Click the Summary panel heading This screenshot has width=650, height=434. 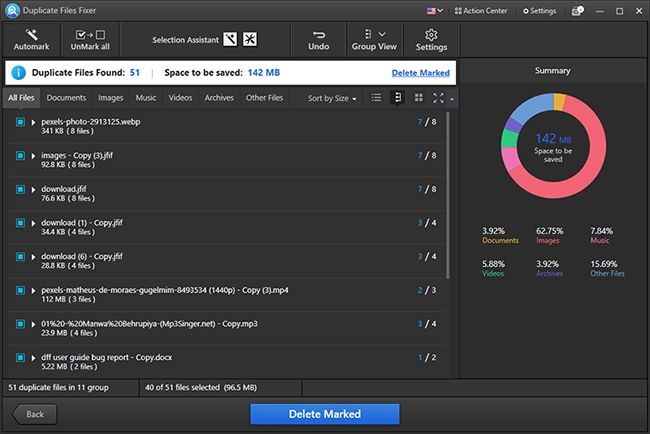553,70
